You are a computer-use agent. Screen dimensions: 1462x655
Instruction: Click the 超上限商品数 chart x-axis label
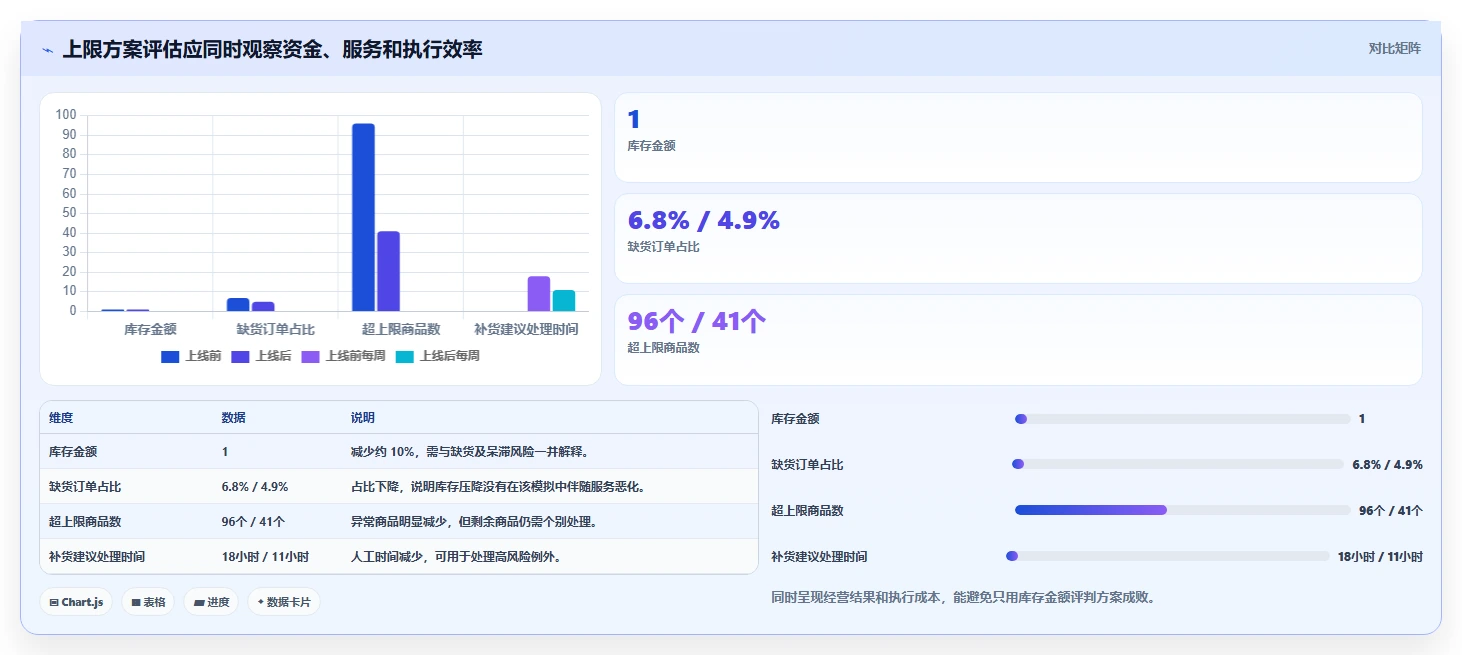coord(401,329)
